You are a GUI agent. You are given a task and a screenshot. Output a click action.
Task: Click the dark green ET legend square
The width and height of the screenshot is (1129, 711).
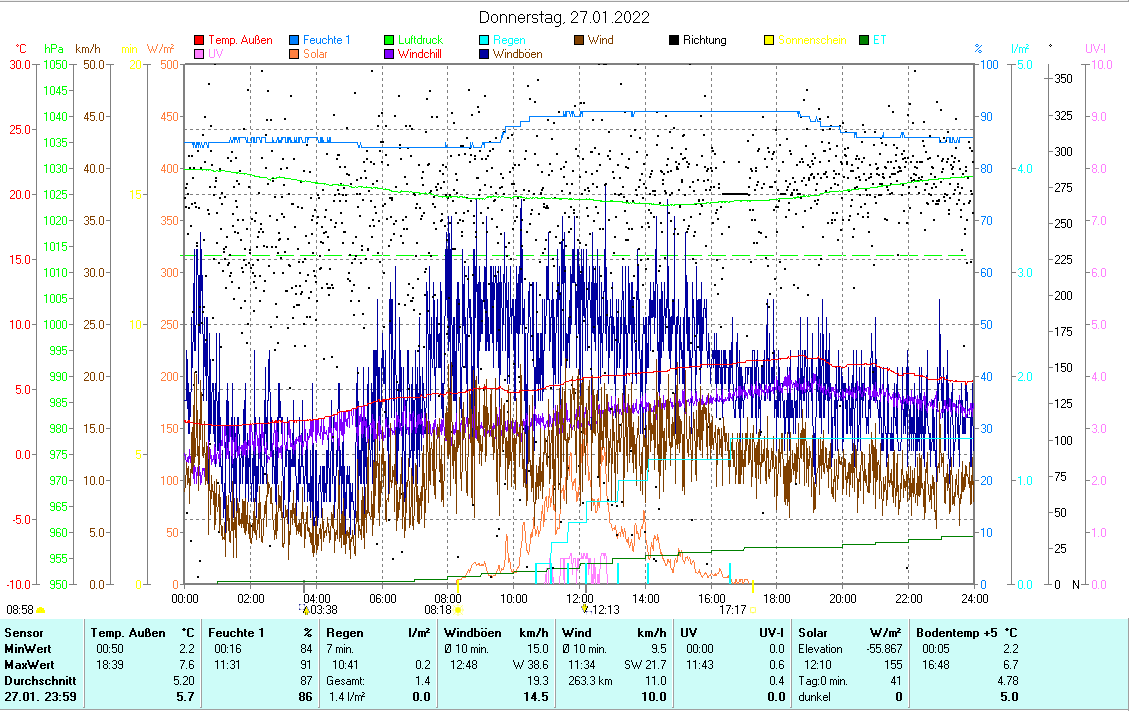point(865,40)
